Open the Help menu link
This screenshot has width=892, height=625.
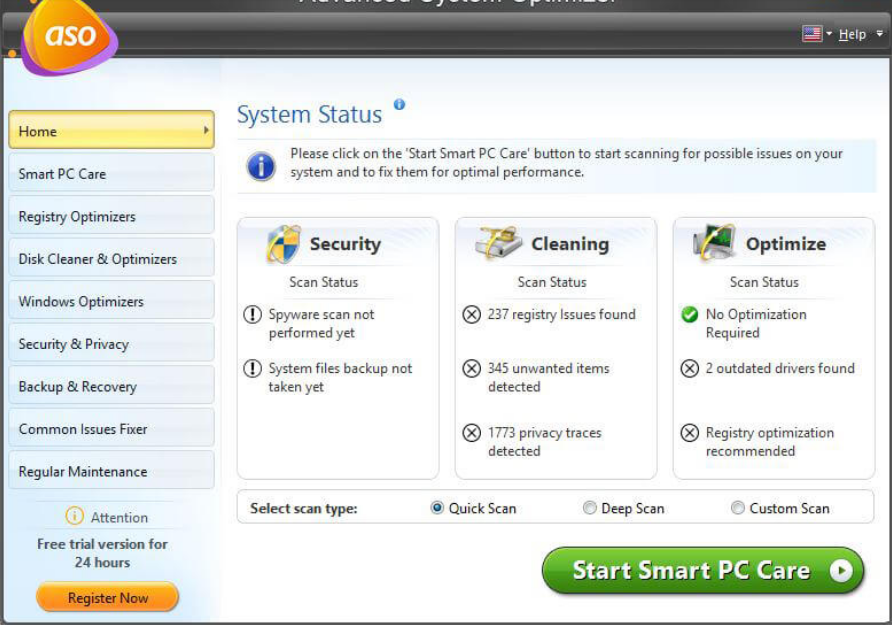point(852,34)
